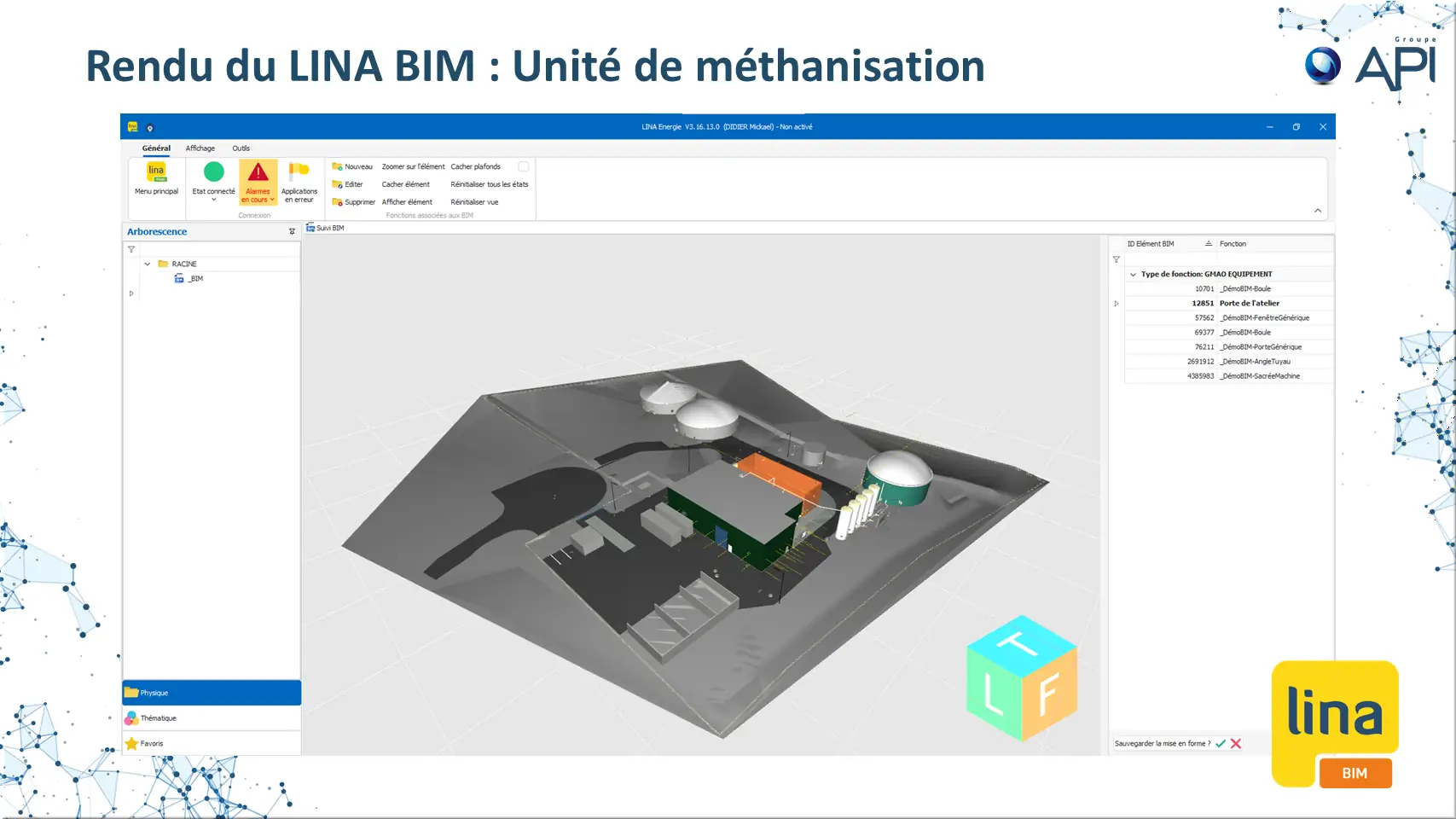The image size is (1456, 819).
Task: Select row 2691912 _DémoBIM-AngleTuyau
Action: tap(1229, 362)
